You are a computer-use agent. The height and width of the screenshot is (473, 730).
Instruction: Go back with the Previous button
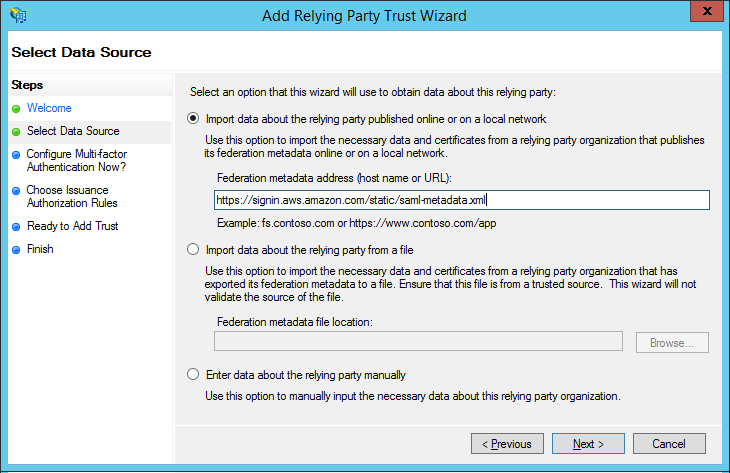(507, 443)
